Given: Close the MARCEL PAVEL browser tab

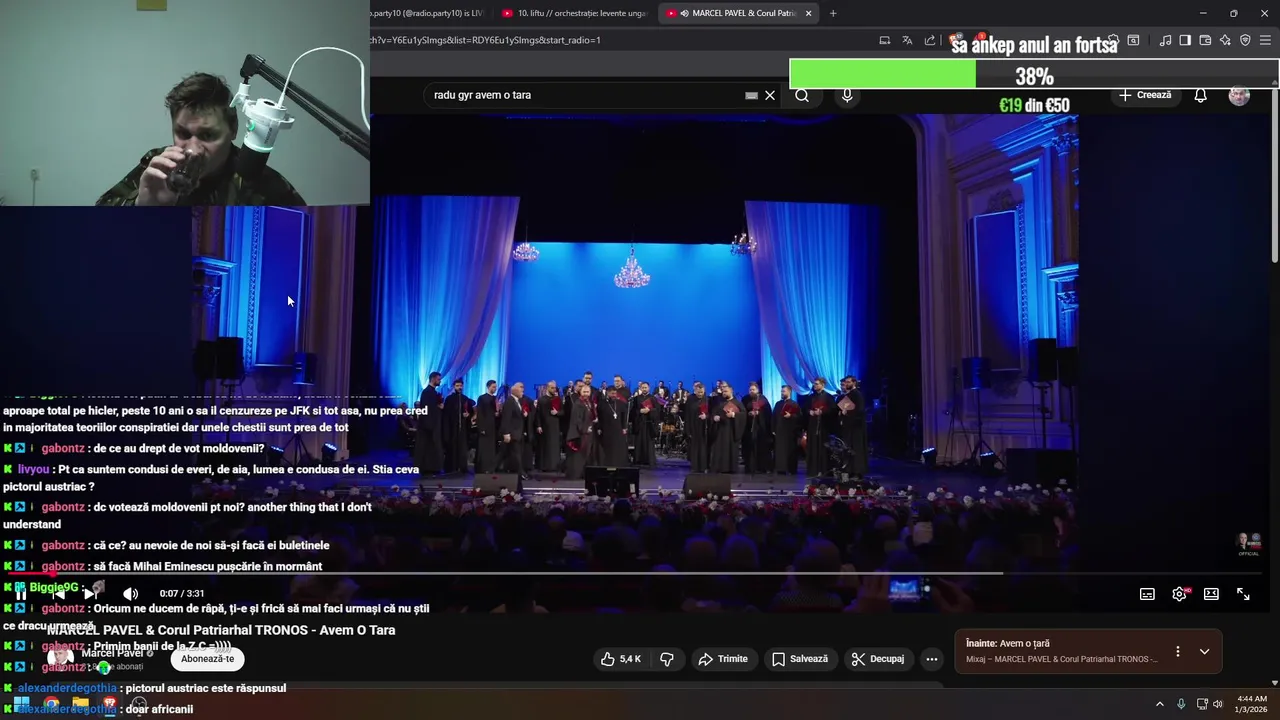Looking at the screenshot, I should [x=808, y=13].
